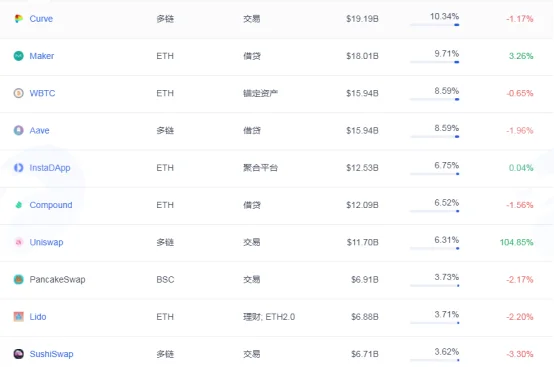Click the Curve protocol logo icon

point(18,19)
